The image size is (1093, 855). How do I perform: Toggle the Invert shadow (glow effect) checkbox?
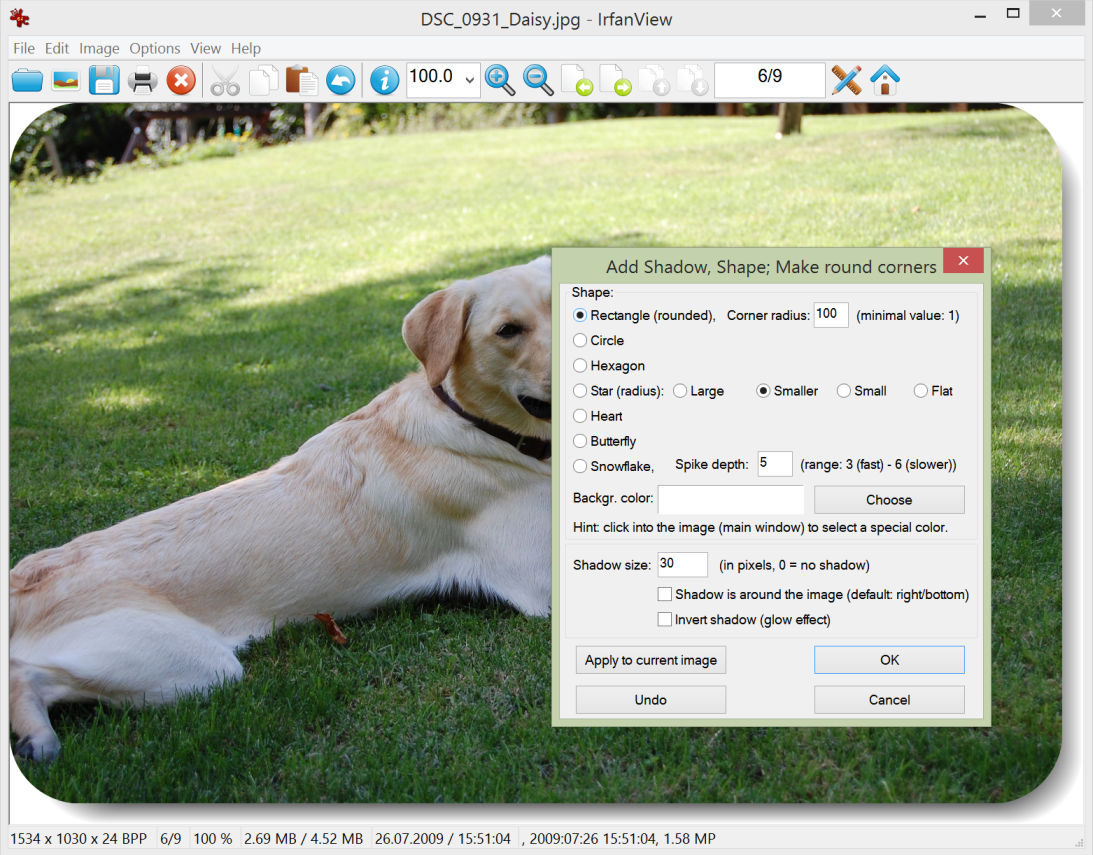(665, 620)
